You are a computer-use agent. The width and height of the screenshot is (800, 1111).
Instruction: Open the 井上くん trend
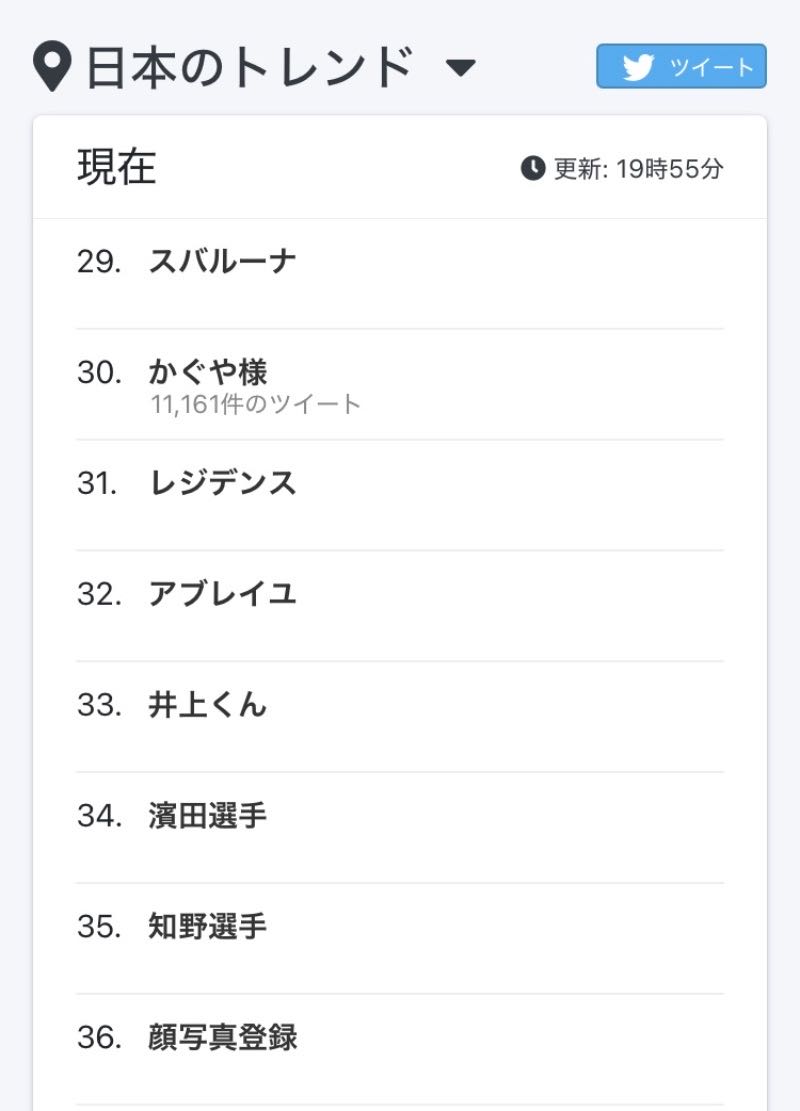click(x=208, y=706)
